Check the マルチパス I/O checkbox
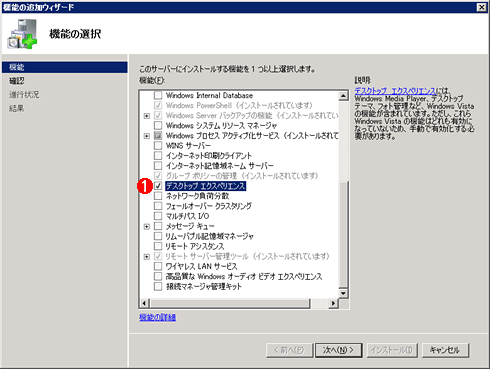The image size is (490, 369). coord(158,216)
